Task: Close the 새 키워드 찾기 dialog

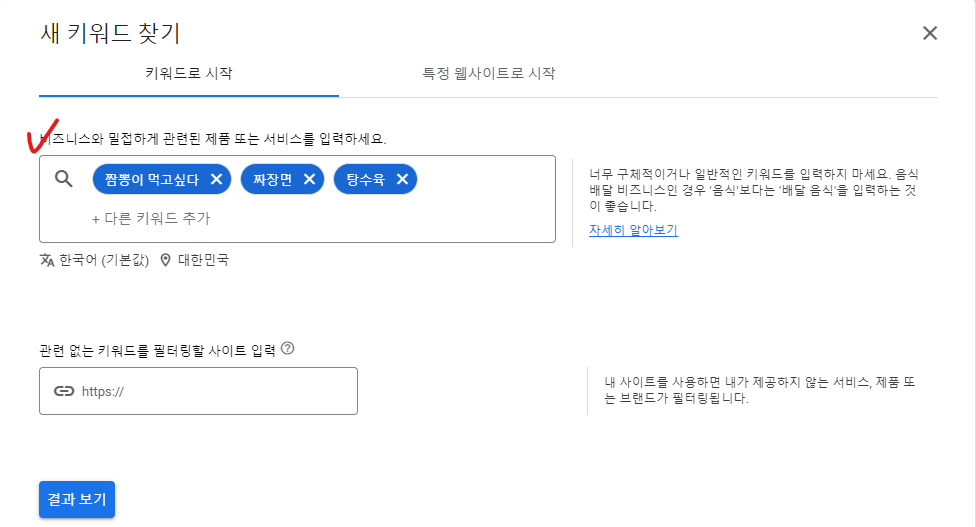Action: pyautogui.click(x=930, y=33)
